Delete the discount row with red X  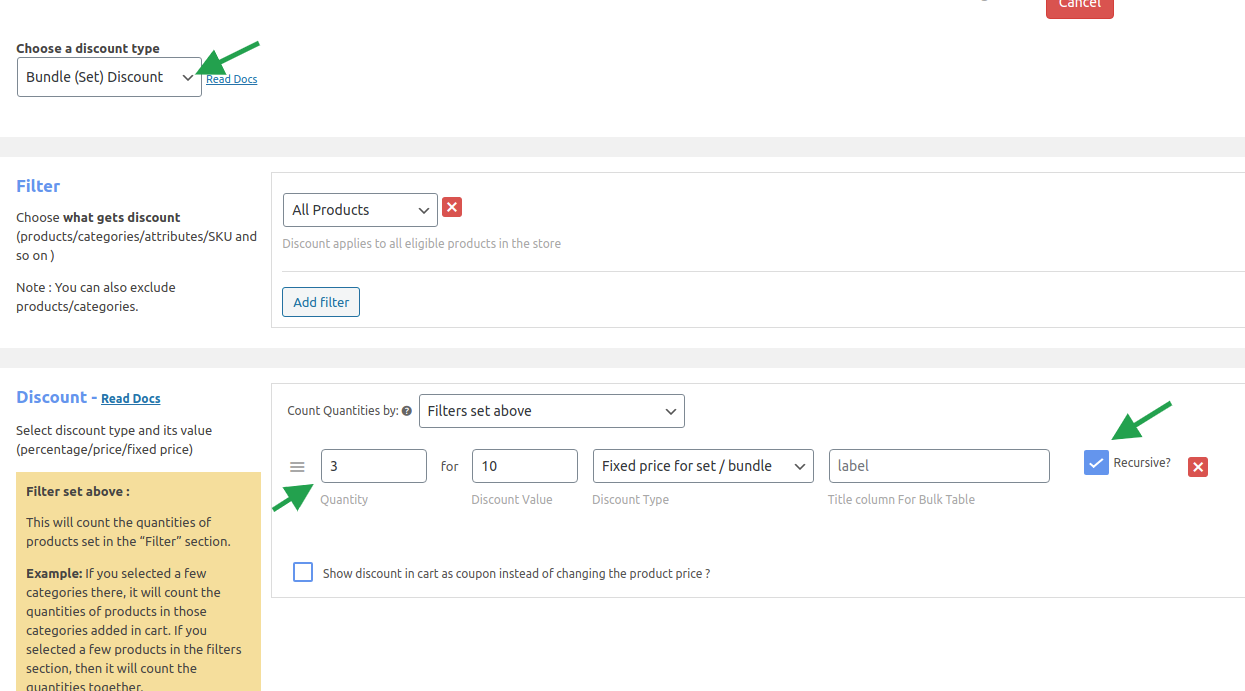click(1198, 467)
